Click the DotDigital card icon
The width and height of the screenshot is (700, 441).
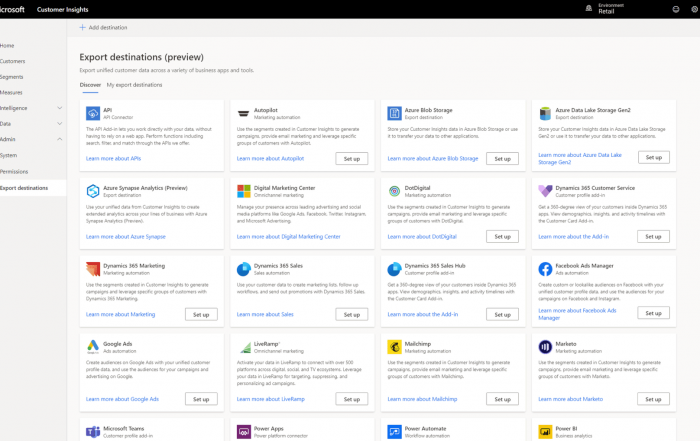[394, 191]
